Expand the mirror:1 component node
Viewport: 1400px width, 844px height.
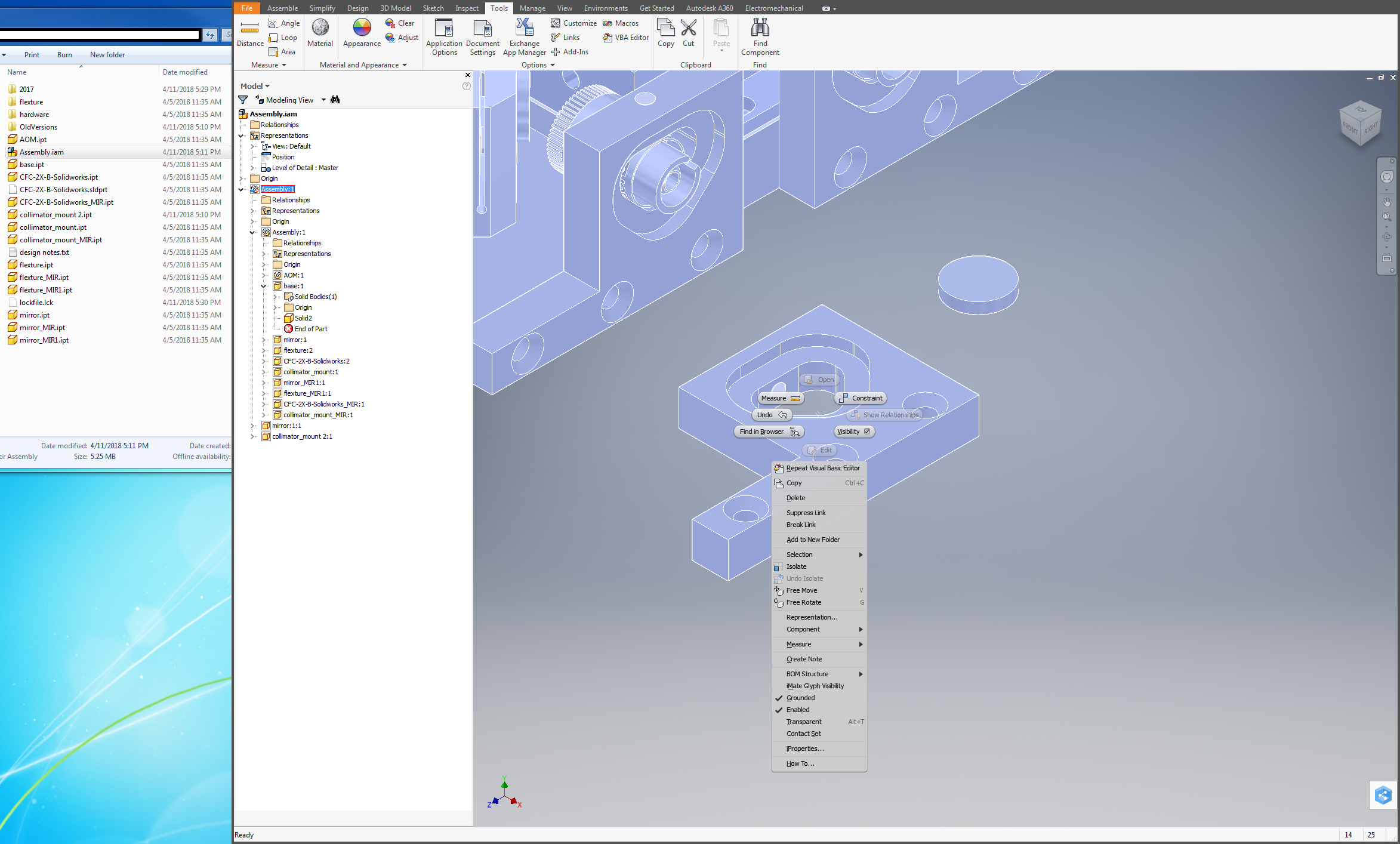264,340
